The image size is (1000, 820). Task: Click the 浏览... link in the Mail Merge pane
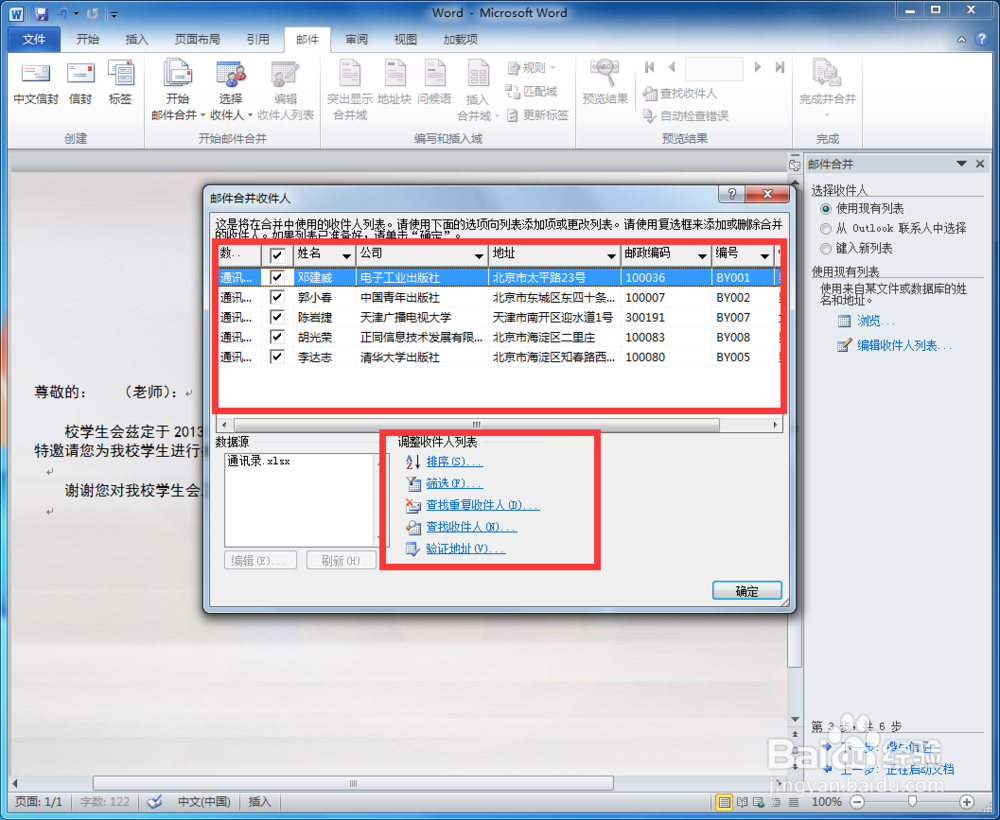pyautogui.click(x=876, y=321)
